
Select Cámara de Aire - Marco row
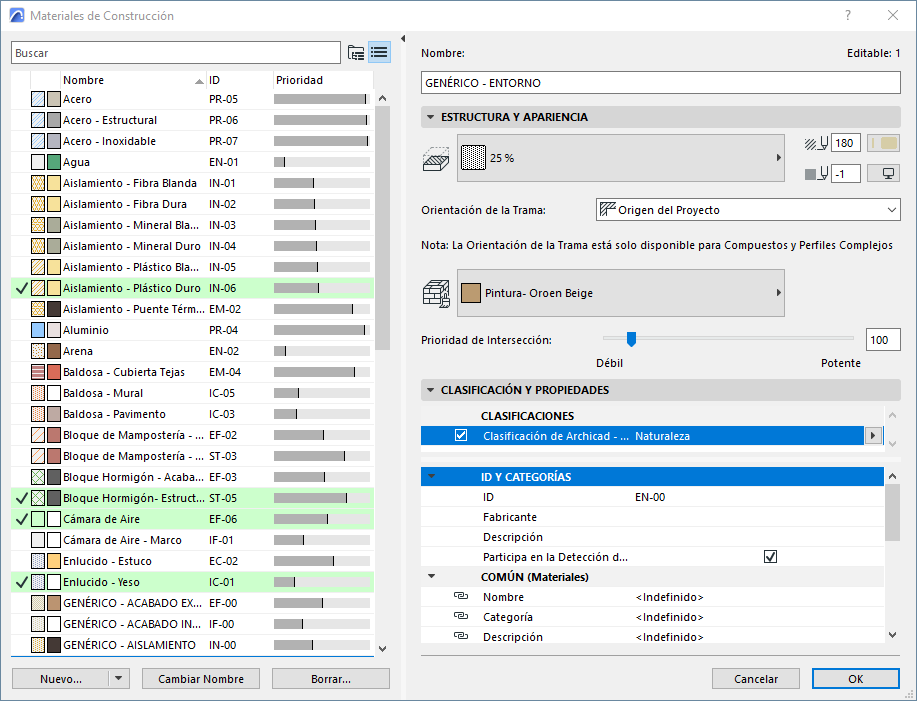(x=192, y=540)
